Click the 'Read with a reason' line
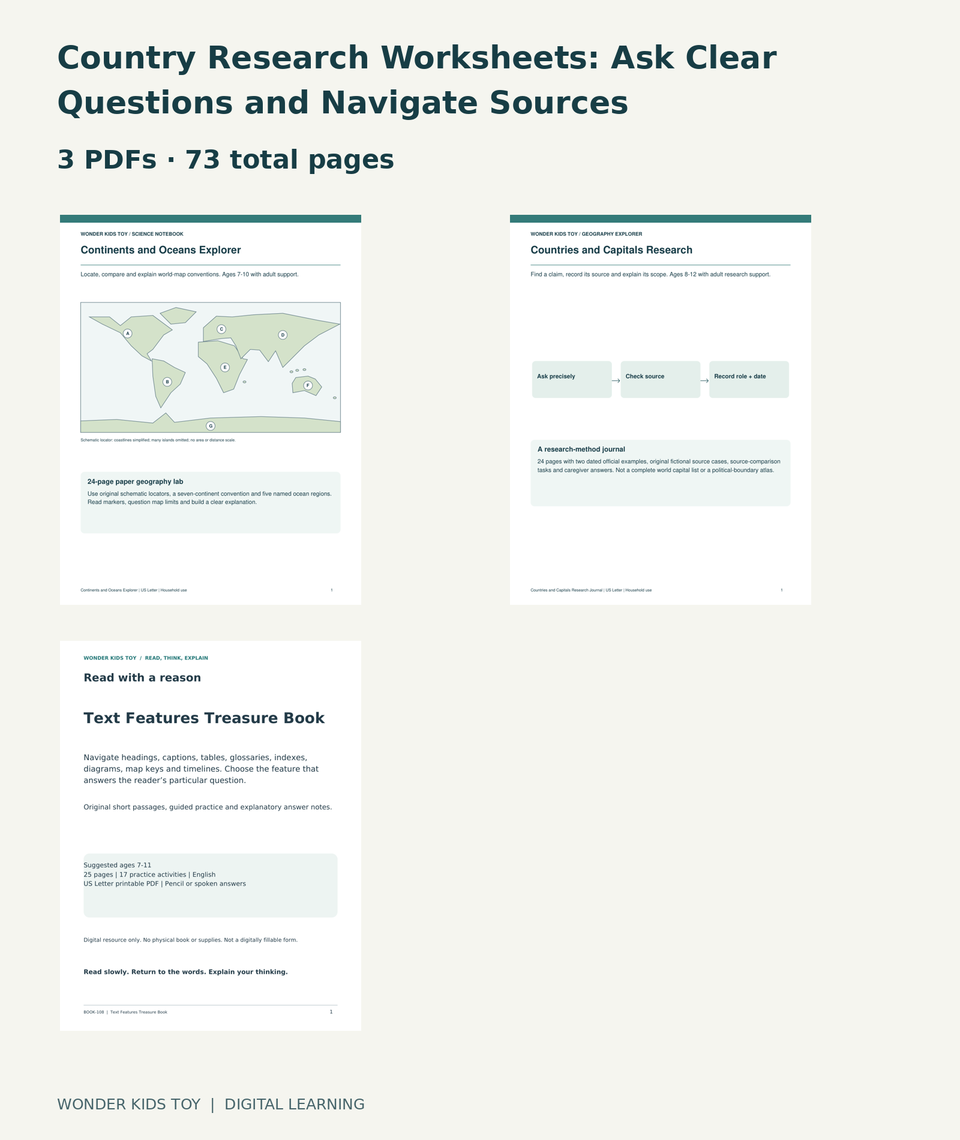This screenshot has width=960, height=1140. 143,678
